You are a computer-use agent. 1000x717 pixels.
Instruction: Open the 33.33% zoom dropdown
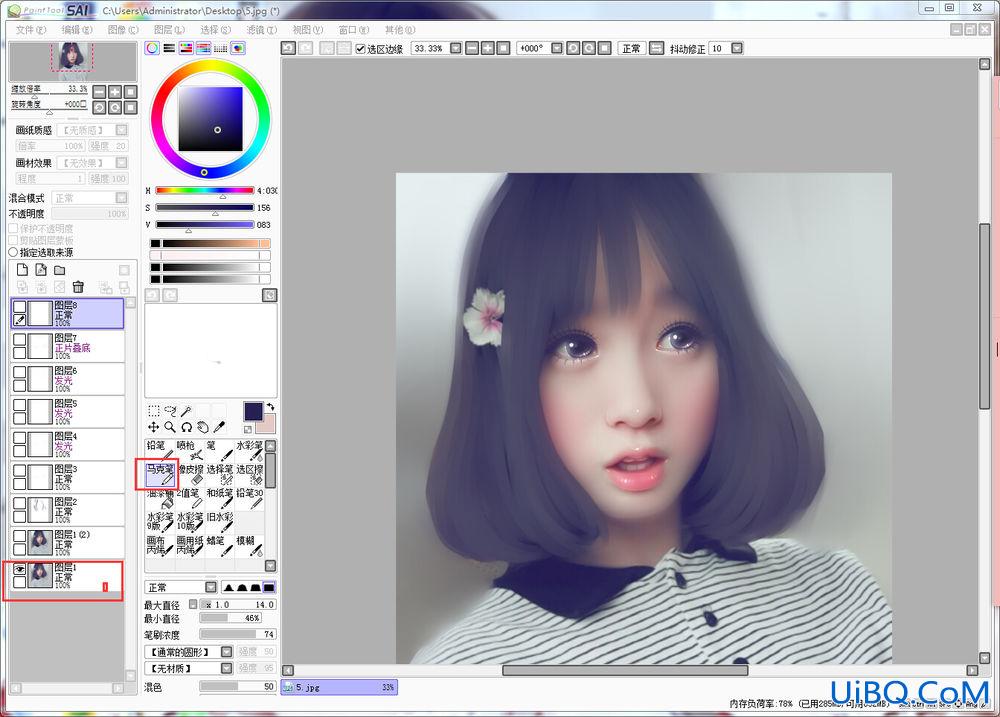pyautogui.click(x=455, y=48)
